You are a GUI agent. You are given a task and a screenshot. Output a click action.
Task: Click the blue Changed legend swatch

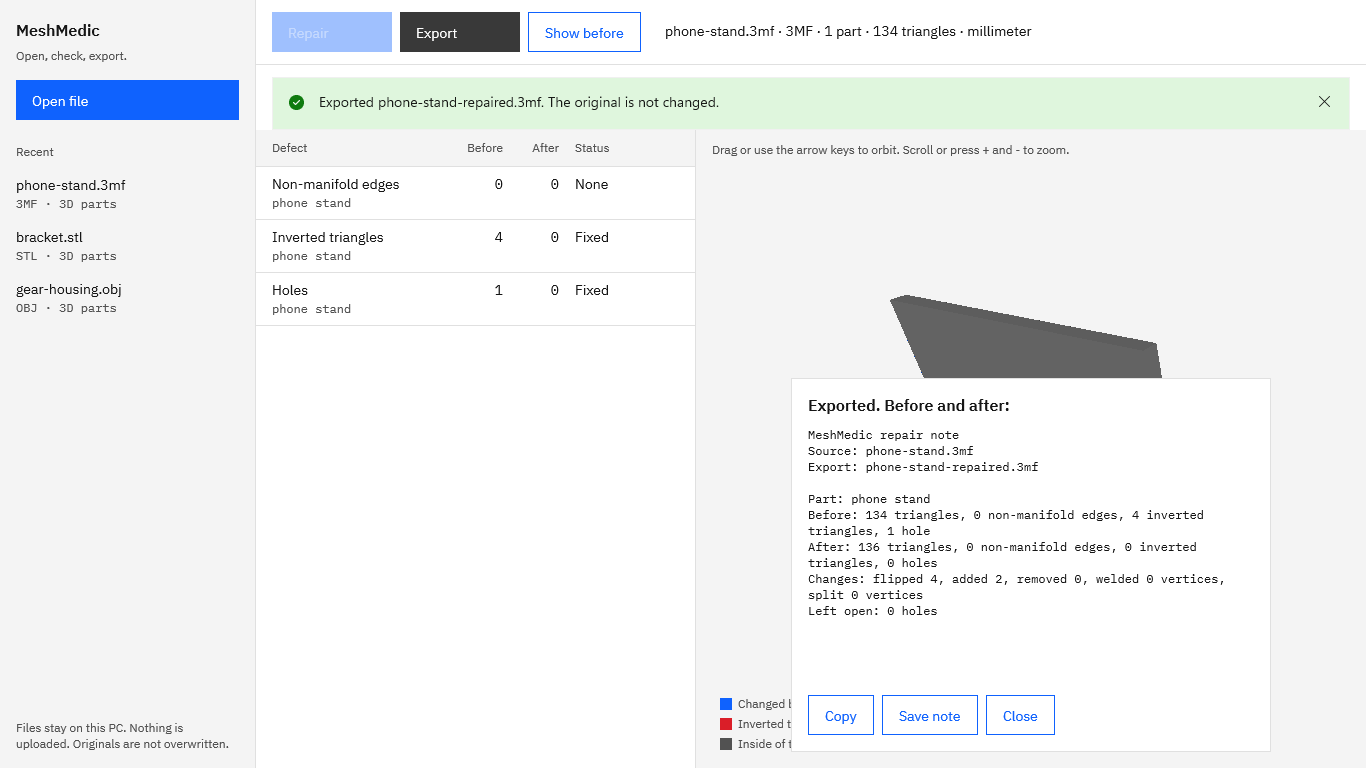[x=726, y=704]
